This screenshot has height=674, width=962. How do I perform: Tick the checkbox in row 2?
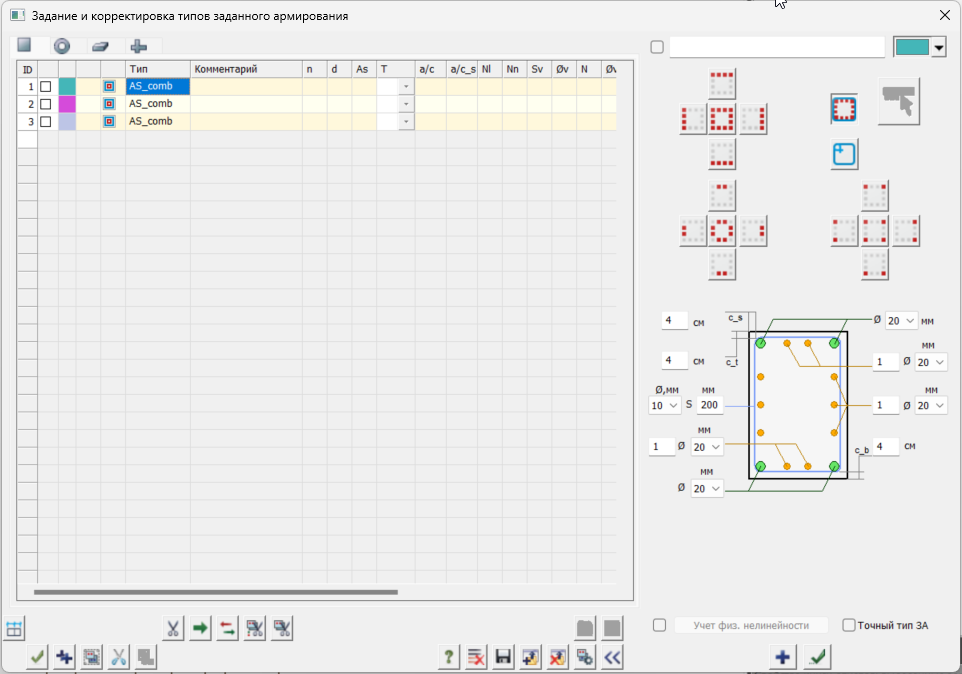pyautogui.click(x=45, y=104)
